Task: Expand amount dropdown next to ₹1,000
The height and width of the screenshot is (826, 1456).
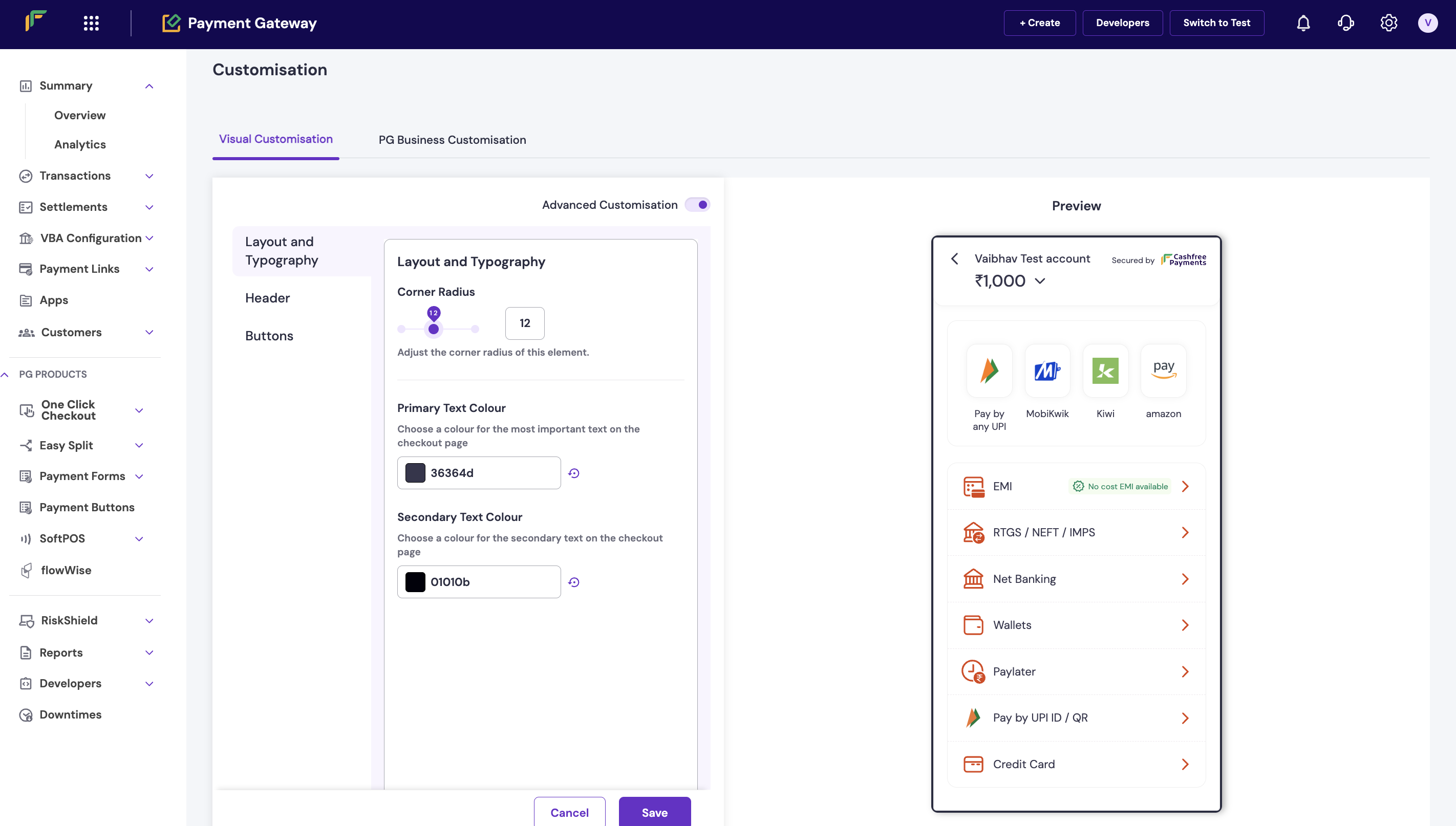Action: click(1039, 281)
